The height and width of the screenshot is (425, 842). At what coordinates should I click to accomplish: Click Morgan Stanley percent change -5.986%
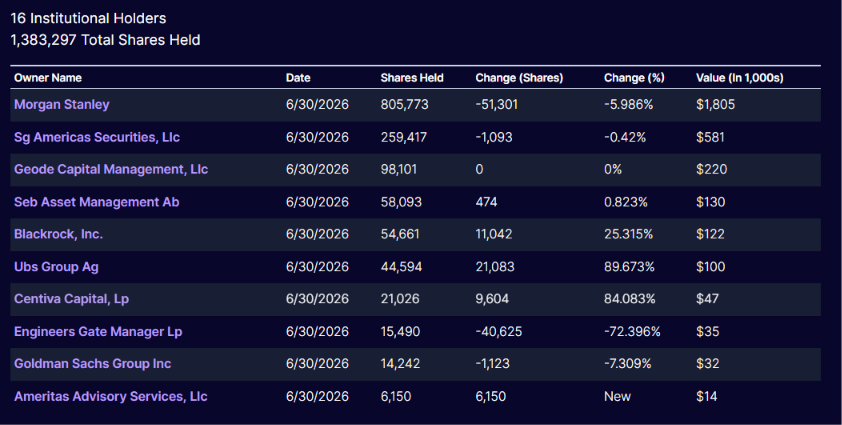click(629, 105)
